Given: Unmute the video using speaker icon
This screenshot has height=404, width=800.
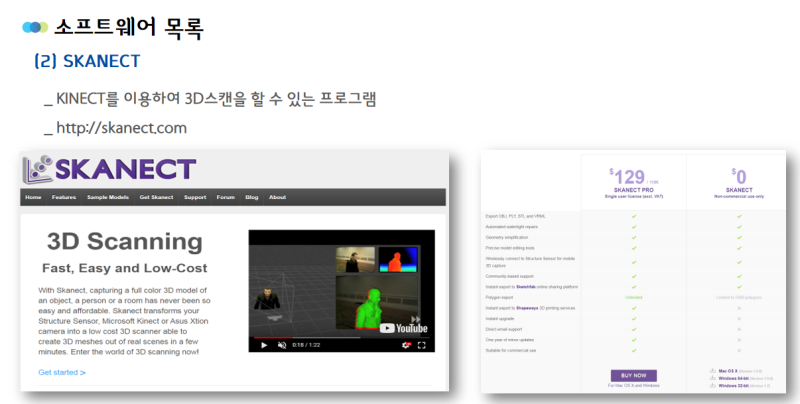Looking at the screenshot, I should [x=282, y=345].
